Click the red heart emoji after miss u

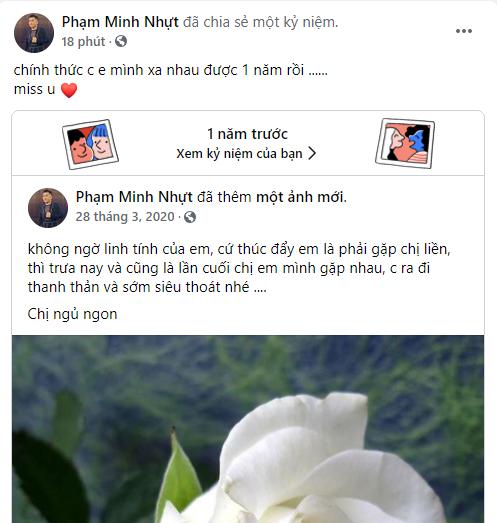pos(69,90)
